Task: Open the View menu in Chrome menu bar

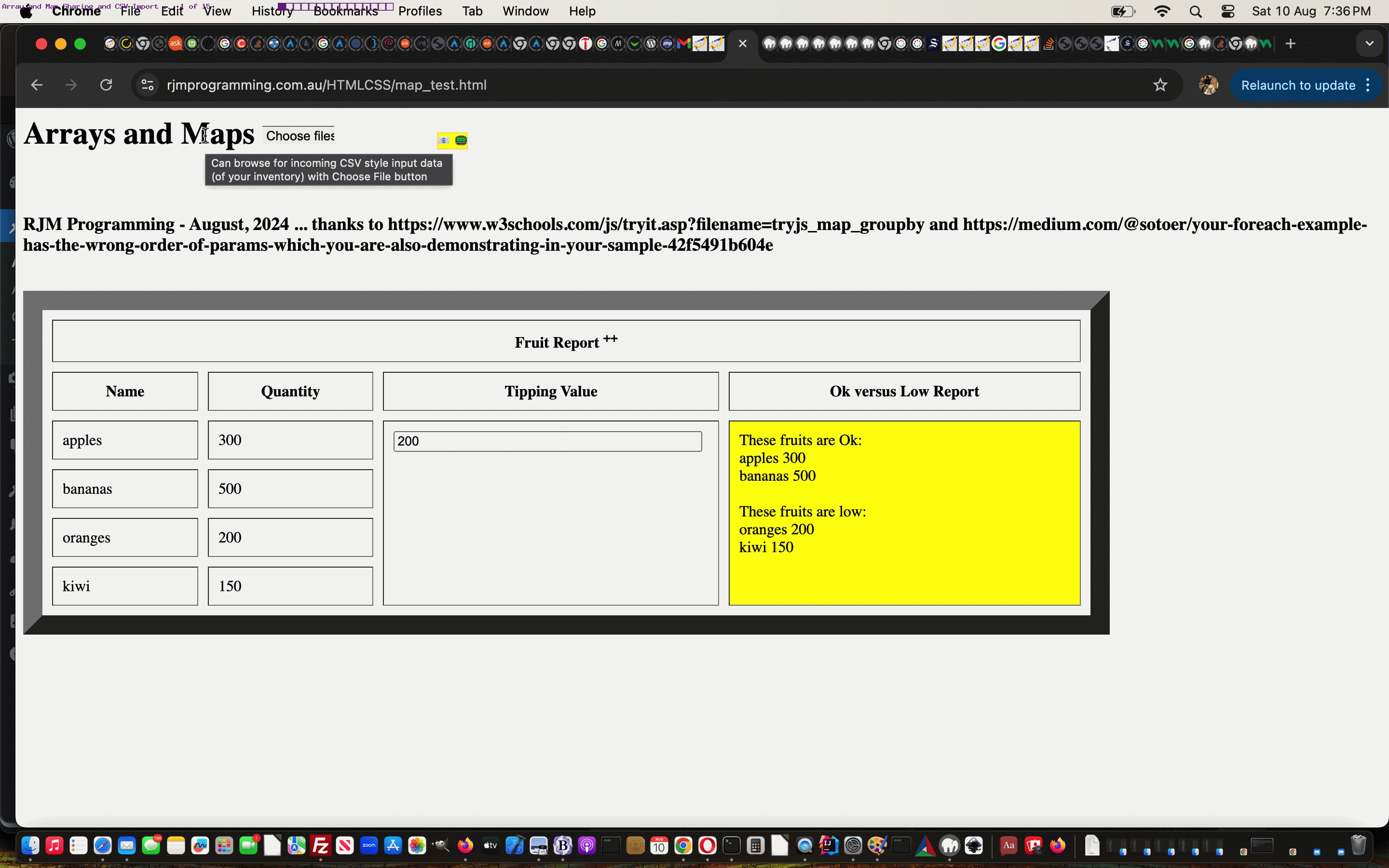Action: coord(216,11)
